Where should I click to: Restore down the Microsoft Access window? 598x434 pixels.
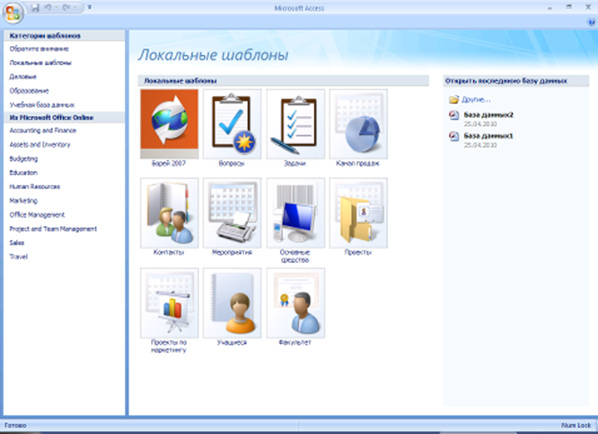pos(569,7)
